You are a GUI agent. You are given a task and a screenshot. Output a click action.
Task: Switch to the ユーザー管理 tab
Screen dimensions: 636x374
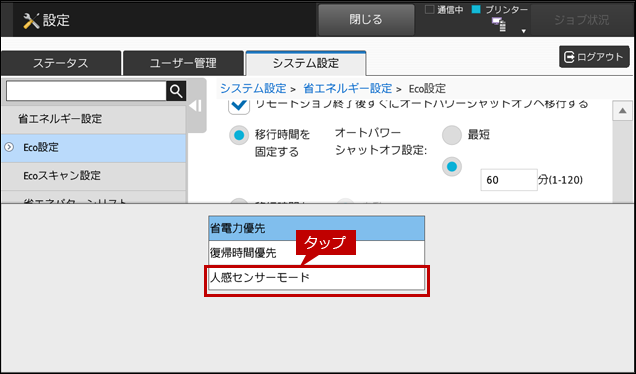pos(183,63)
